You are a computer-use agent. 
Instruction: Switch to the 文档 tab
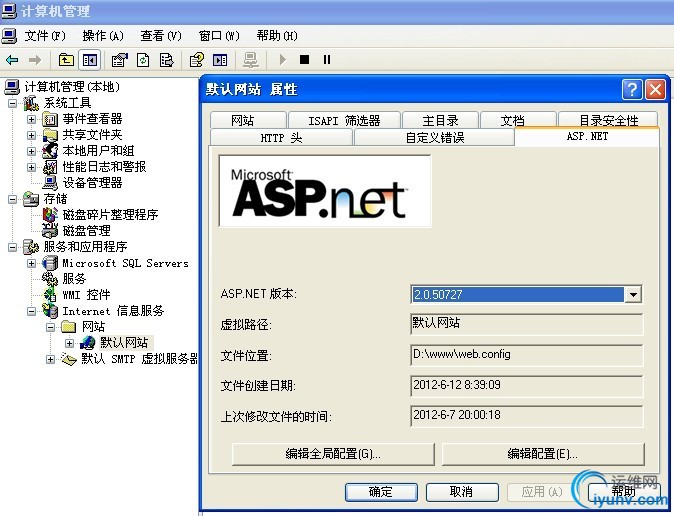[x=518, y=120]
